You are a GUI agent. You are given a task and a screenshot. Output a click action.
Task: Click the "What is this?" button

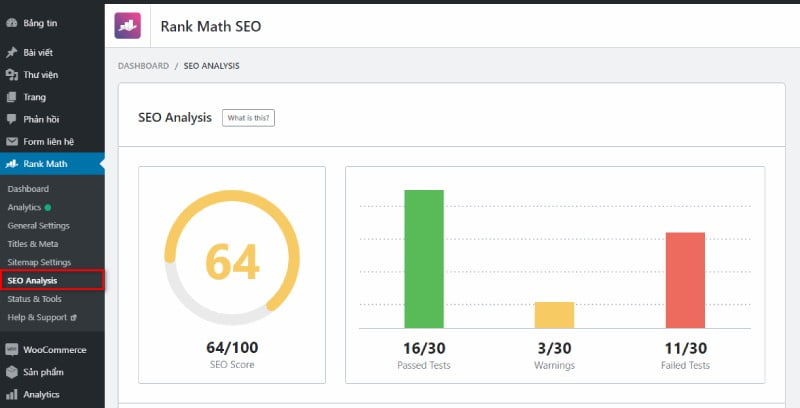pos(248,118)
